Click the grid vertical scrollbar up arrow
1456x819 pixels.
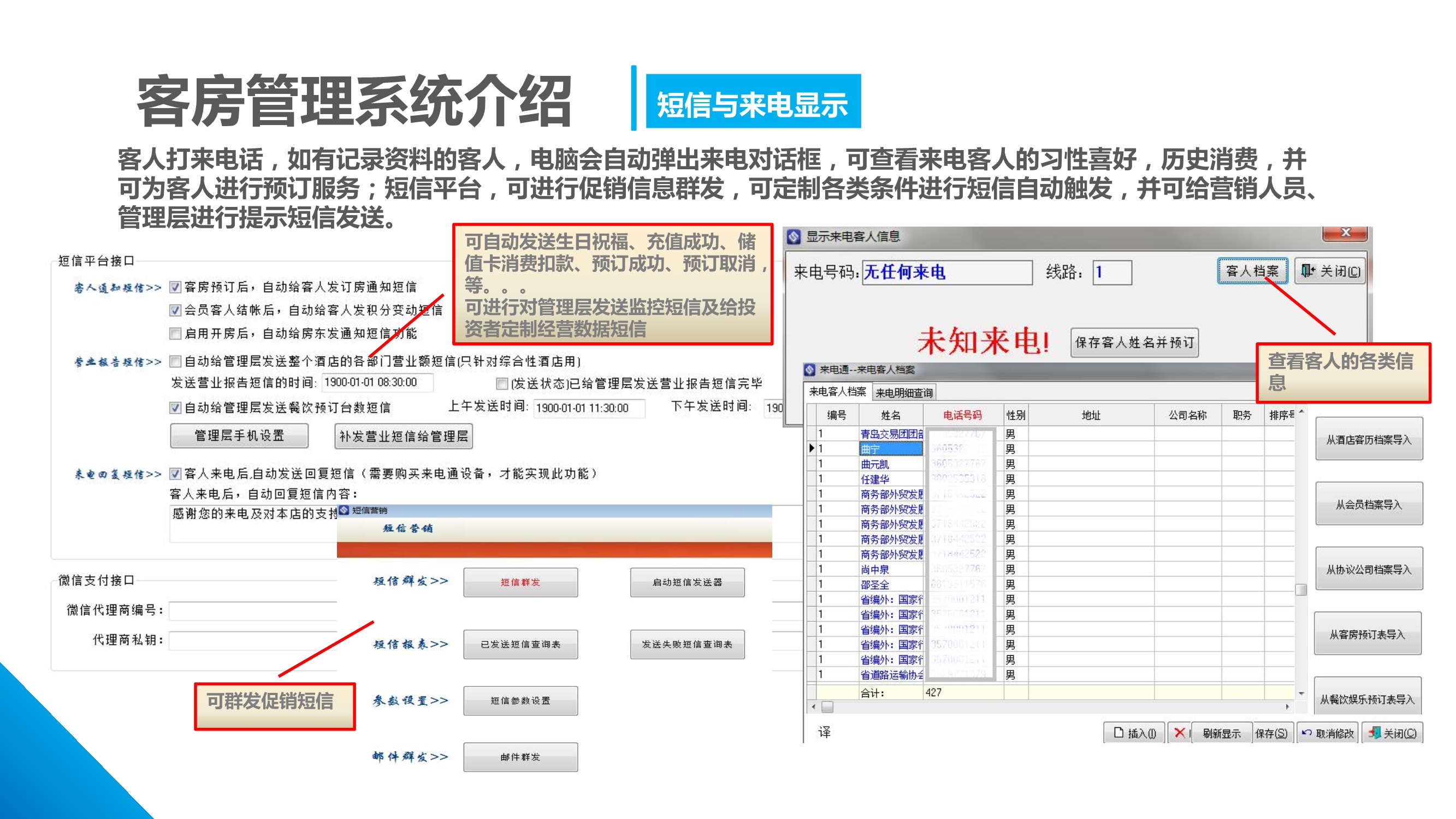pos(1301,412)
